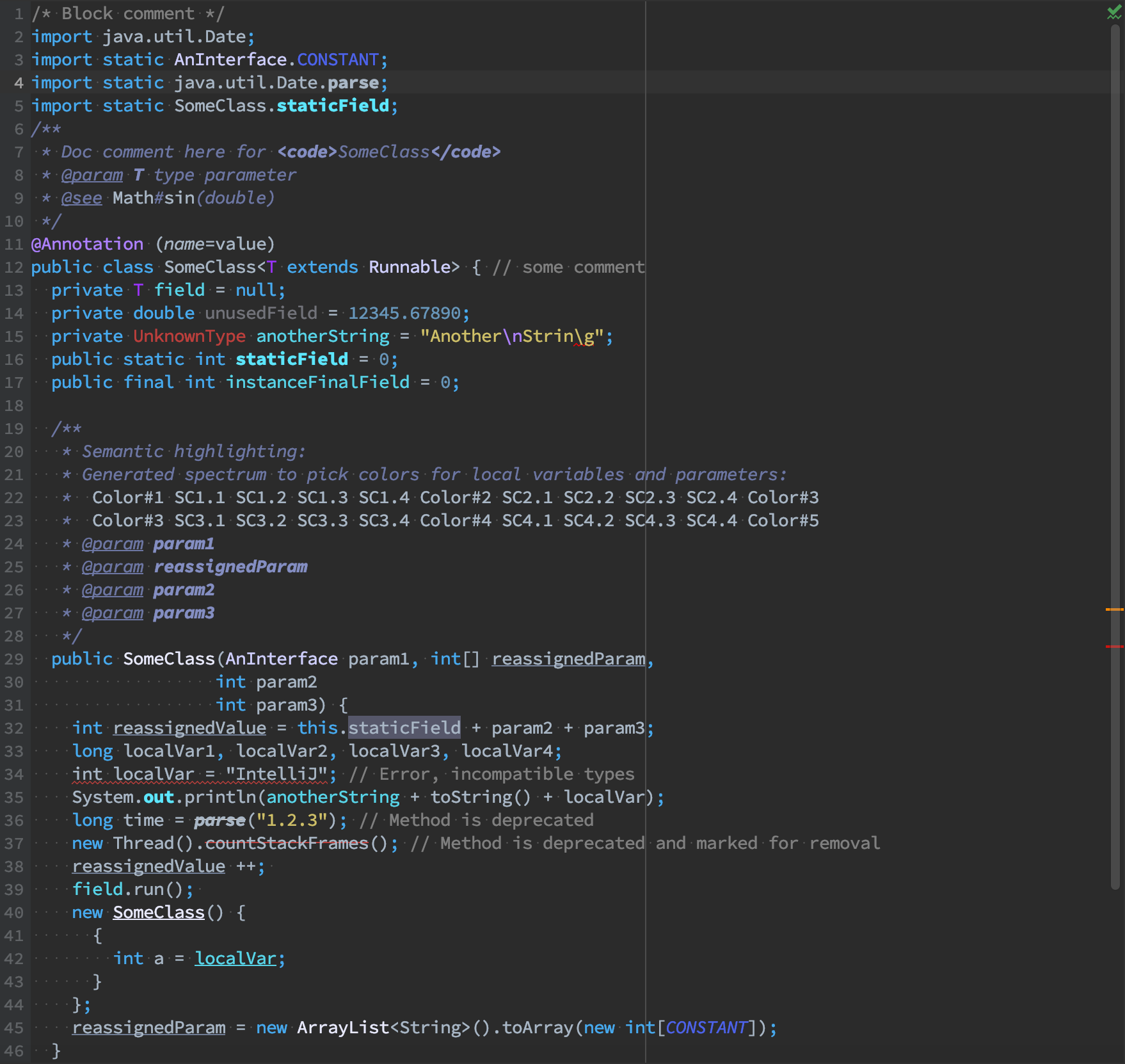Click line number 4 in gutter

click(x=19, y=83)
